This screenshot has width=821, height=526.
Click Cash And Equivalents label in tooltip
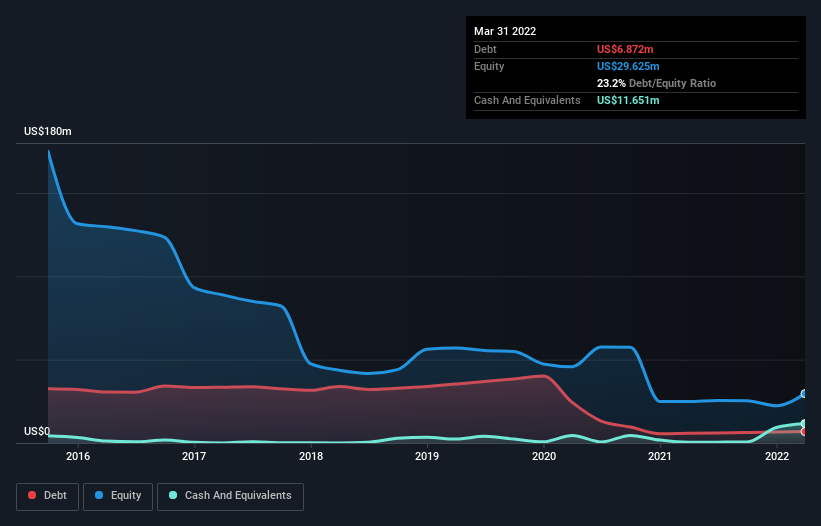527,100
